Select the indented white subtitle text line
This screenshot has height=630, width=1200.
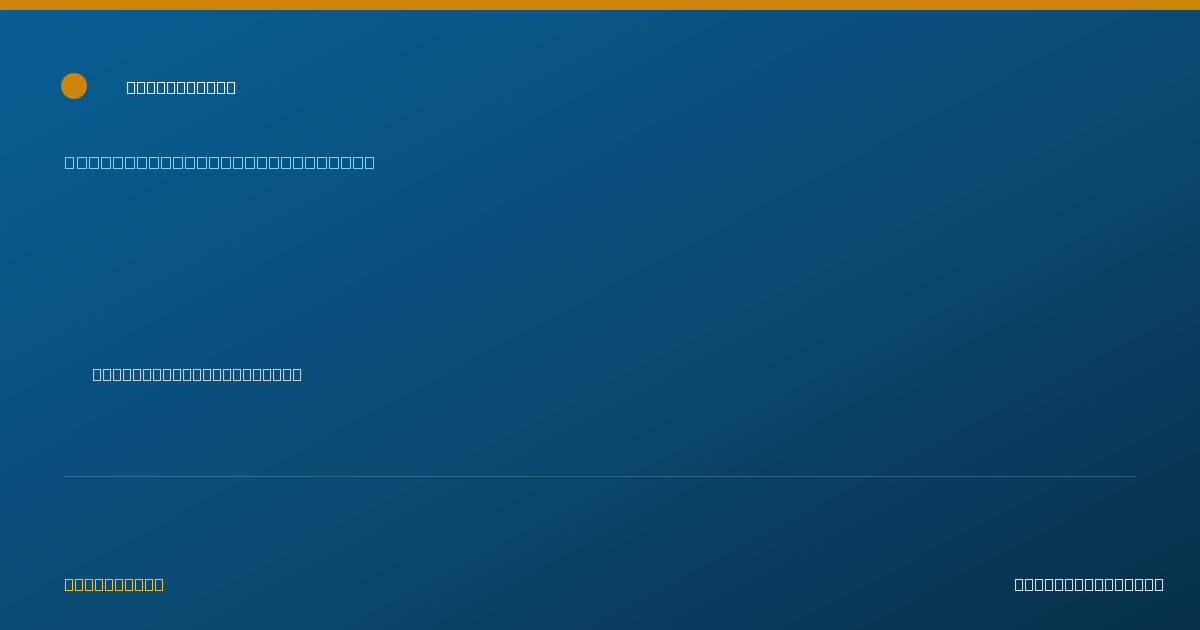point(197,374)
